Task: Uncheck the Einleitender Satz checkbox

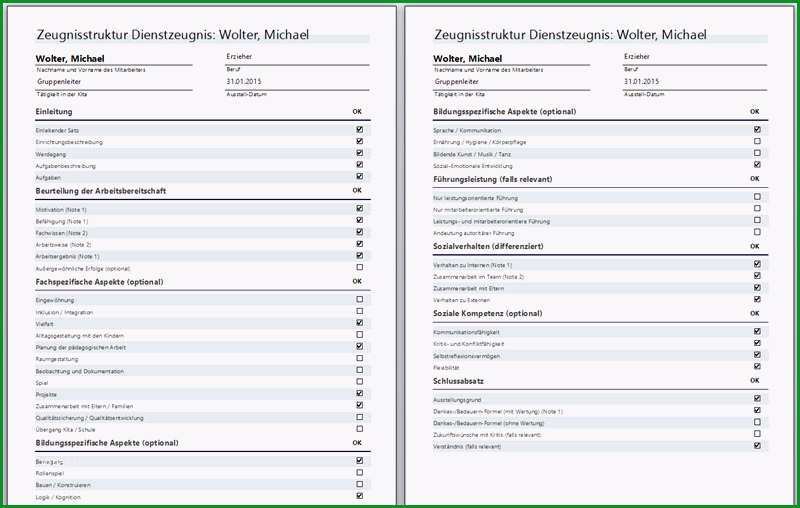Action: [360, 130]
